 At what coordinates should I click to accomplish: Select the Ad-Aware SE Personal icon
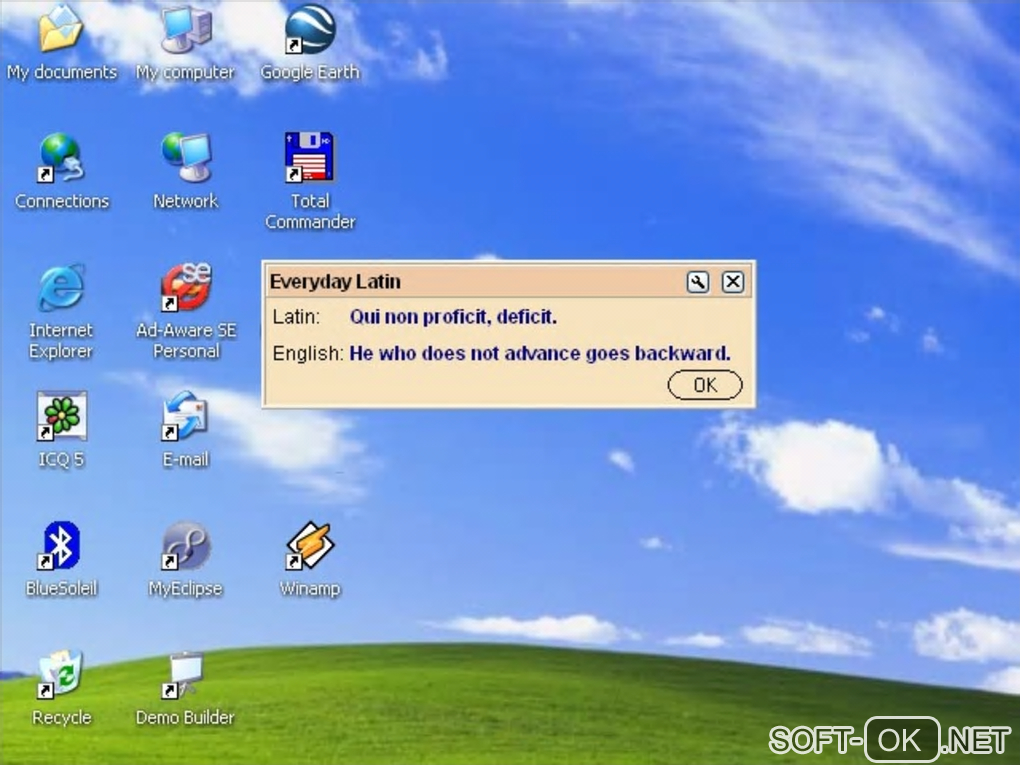coord(186,287)
